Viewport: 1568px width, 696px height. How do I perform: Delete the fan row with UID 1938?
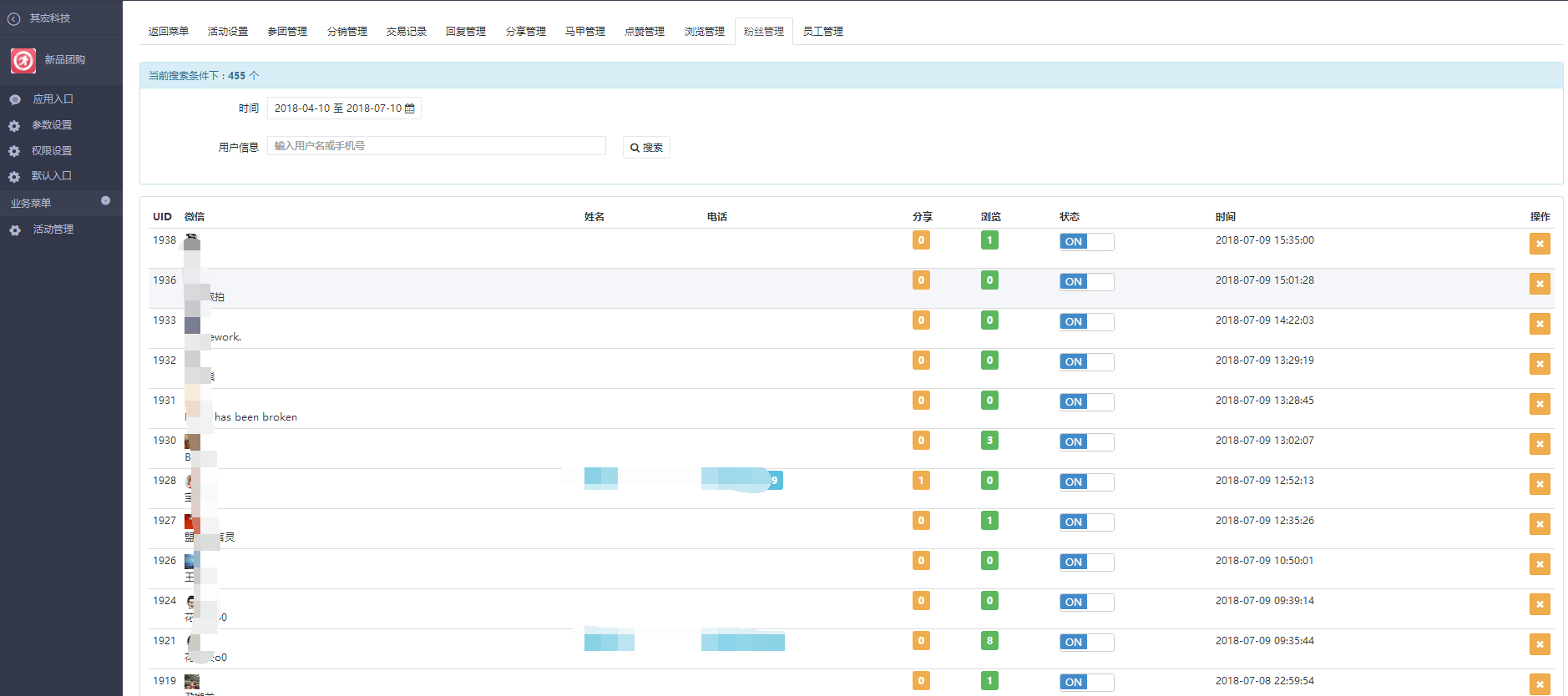(x=1540, y=244)
